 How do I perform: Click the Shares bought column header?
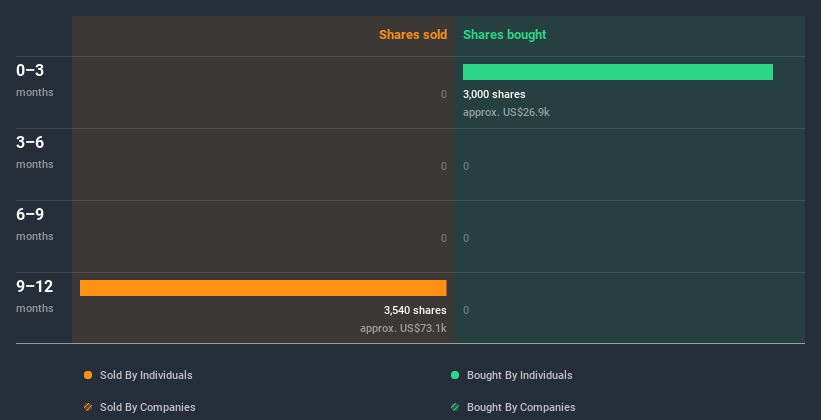coord(505,35)
